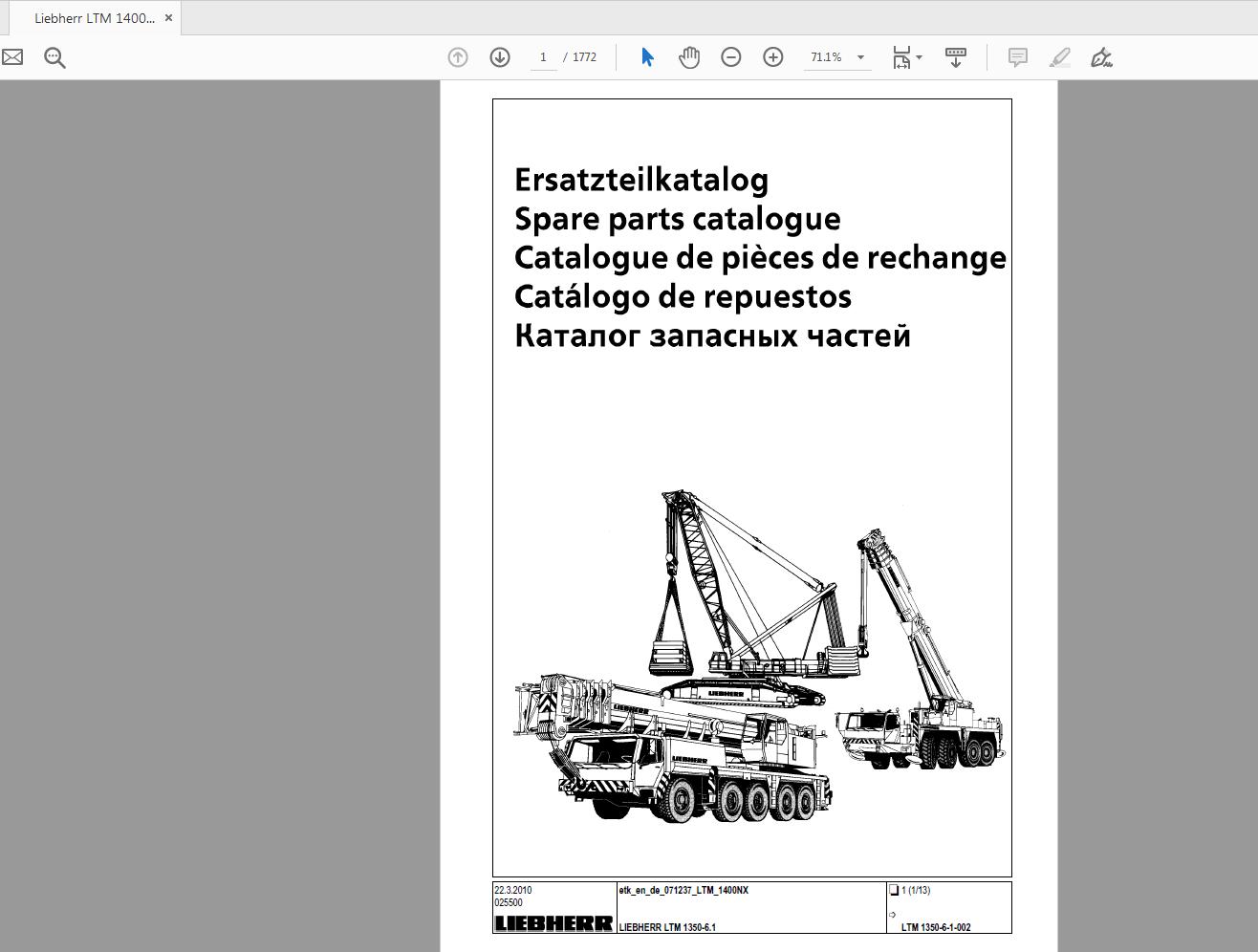
Task: Click the 'Ersatzteilkatalog' heading
Action: [x=641, y=180]
